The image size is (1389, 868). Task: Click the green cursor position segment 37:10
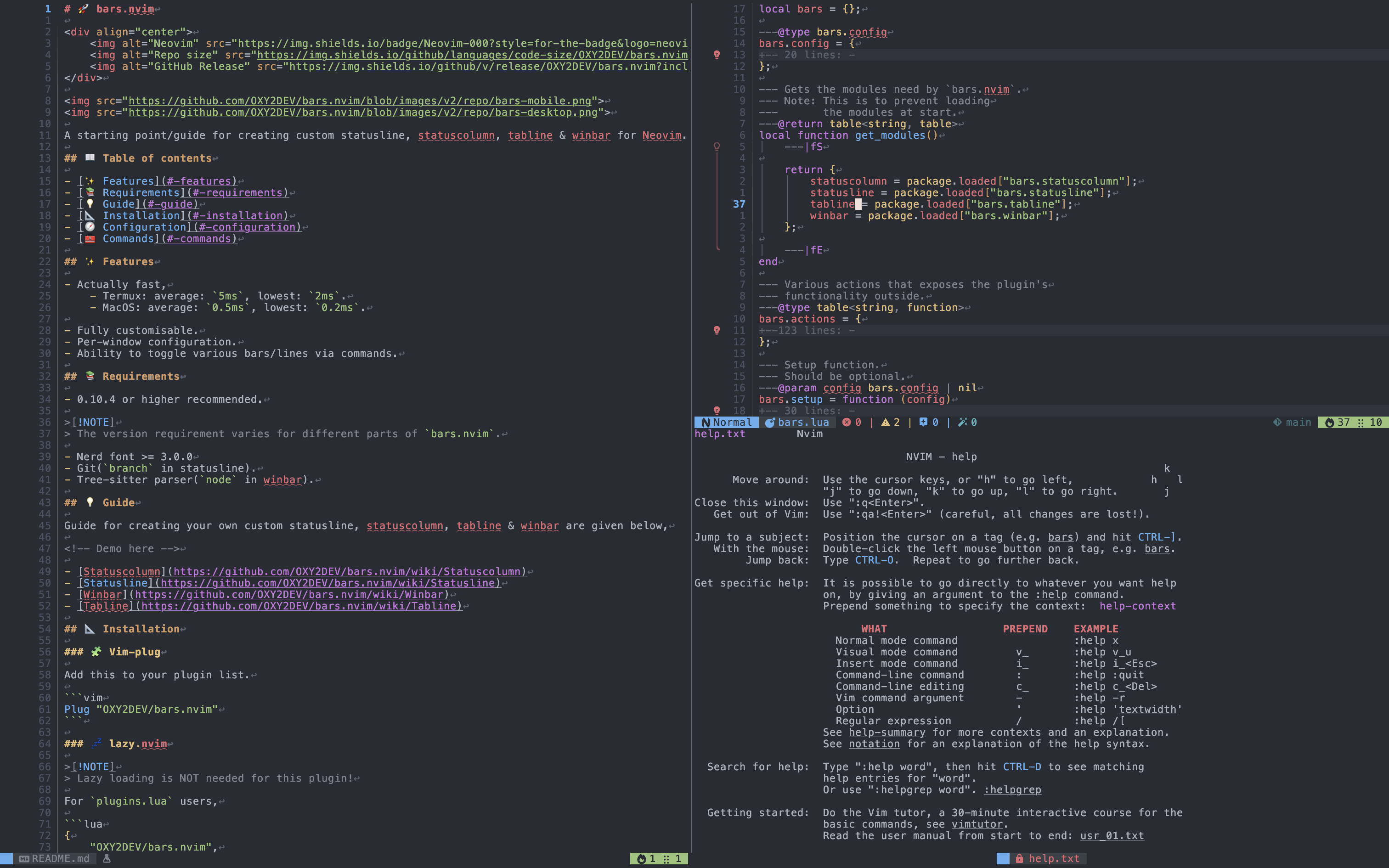pyautogui.click(x=1354, y=423)
